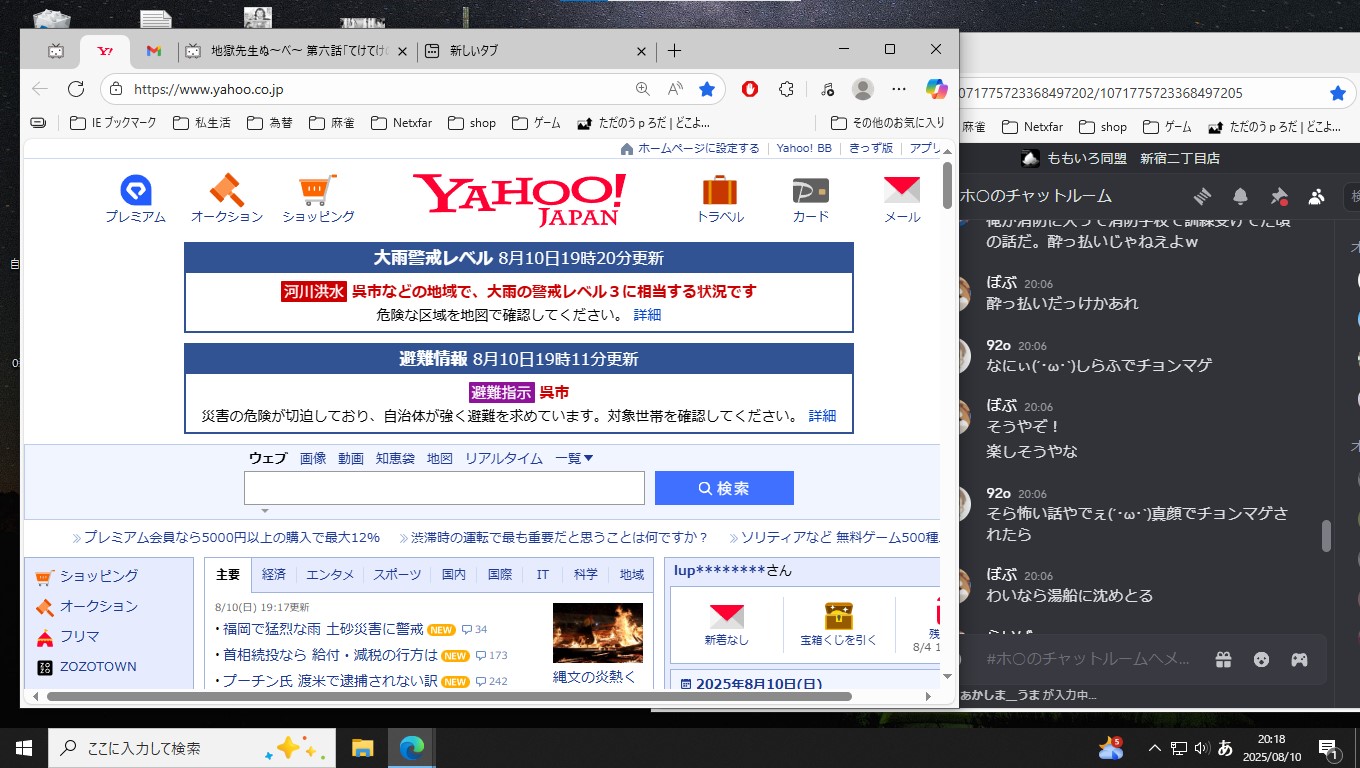Click the gift icon in chat input

coord(1224,660)
